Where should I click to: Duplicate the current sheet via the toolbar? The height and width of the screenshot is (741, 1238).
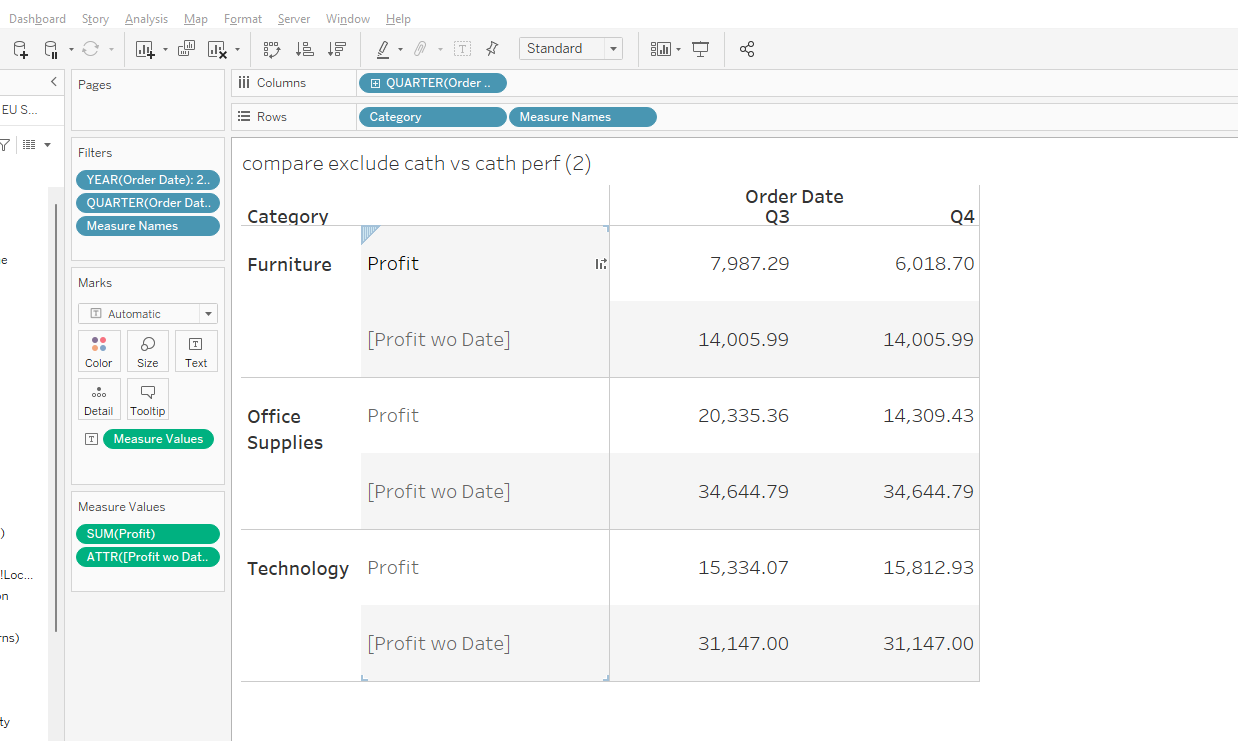[x=187, y=48]
